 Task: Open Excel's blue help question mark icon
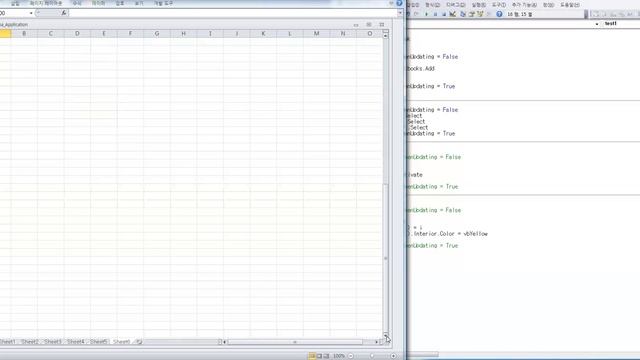point(399,3)
